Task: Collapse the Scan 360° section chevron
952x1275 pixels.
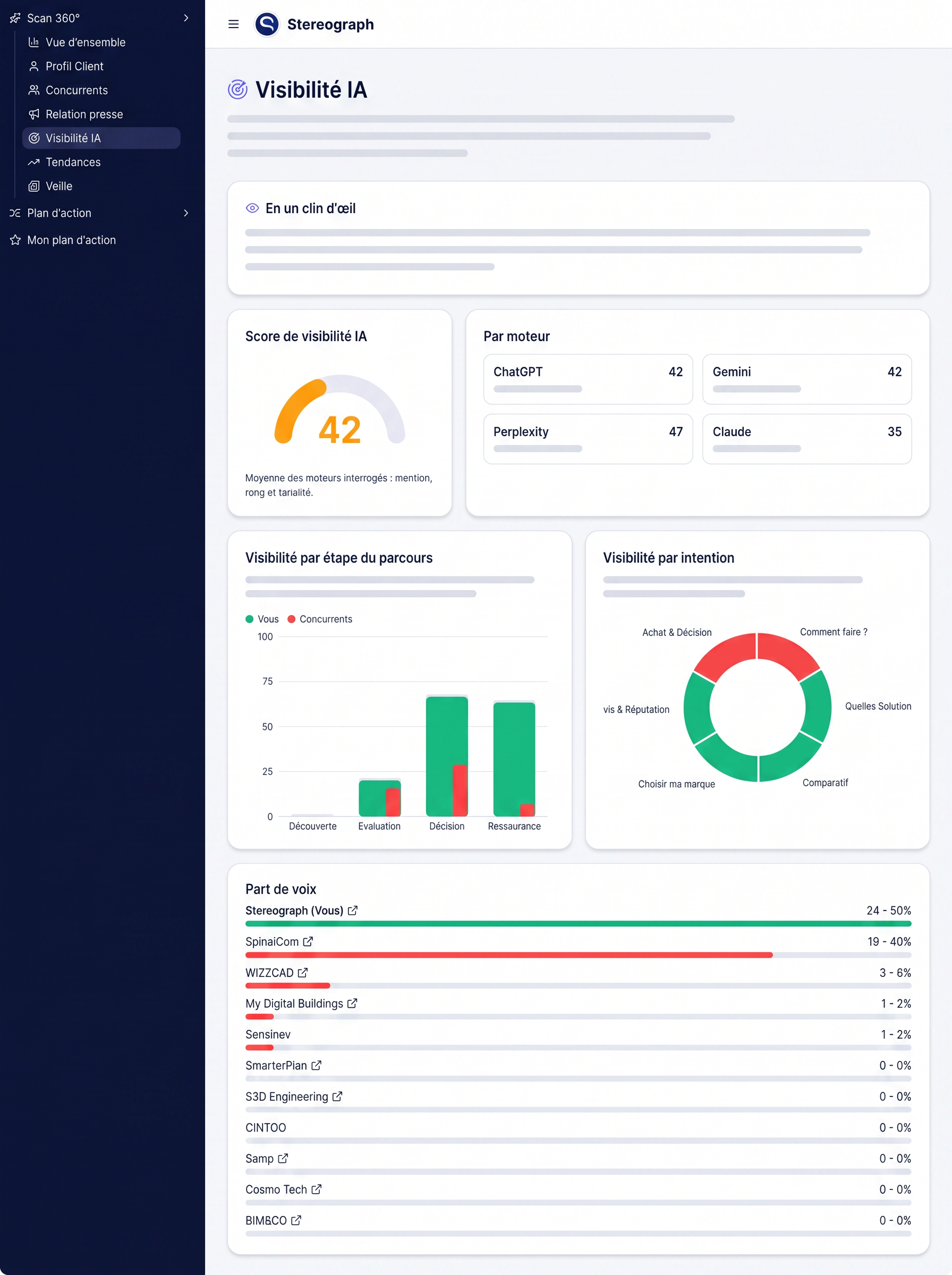Action: 186,18
